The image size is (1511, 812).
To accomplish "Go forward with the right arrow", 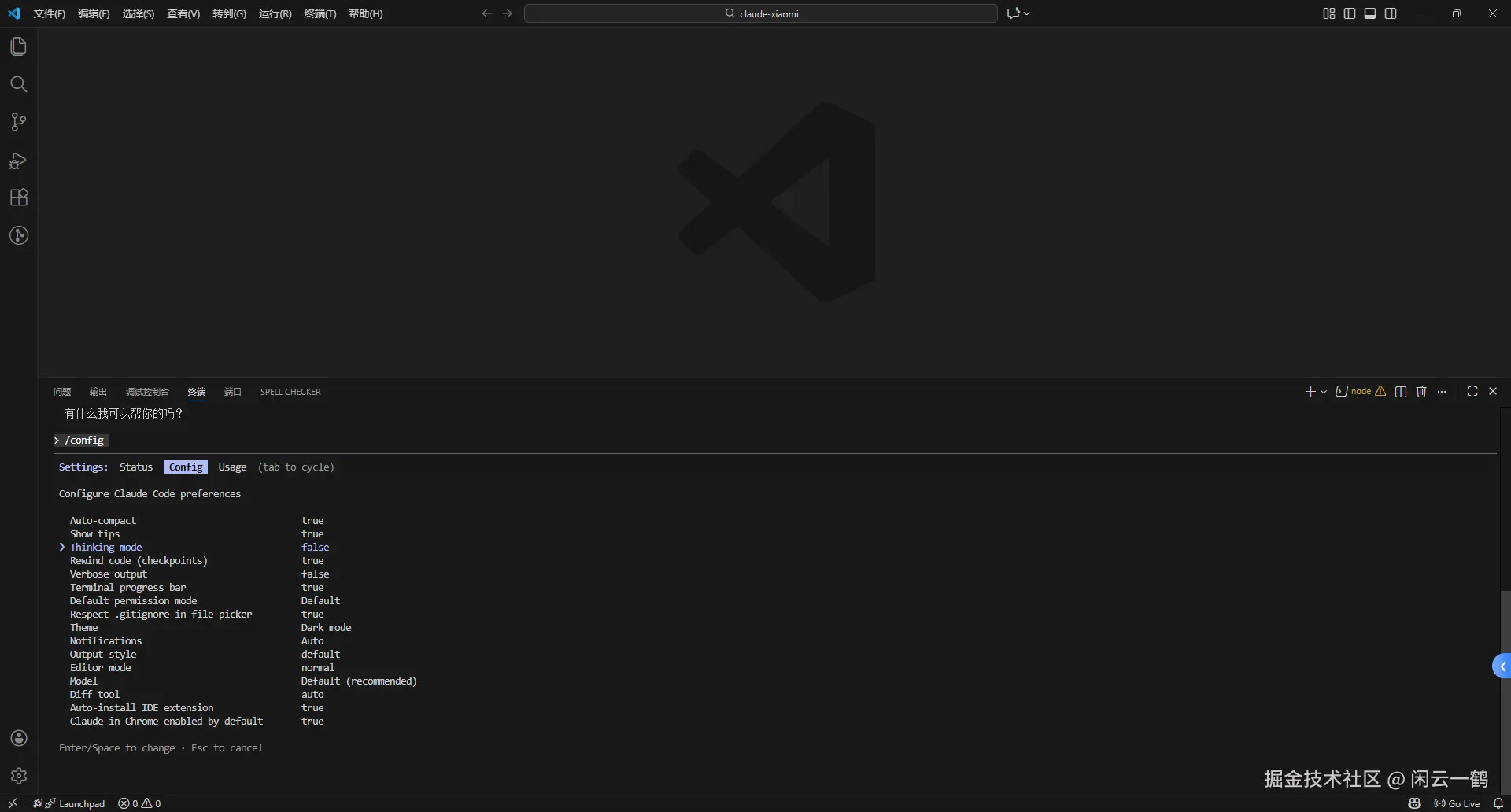I will click(x=508, y=13).
